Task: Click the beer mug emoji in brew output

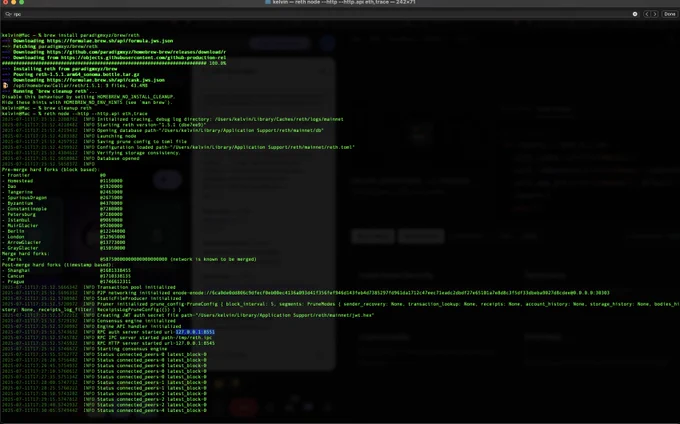Action: pos(5,85)
